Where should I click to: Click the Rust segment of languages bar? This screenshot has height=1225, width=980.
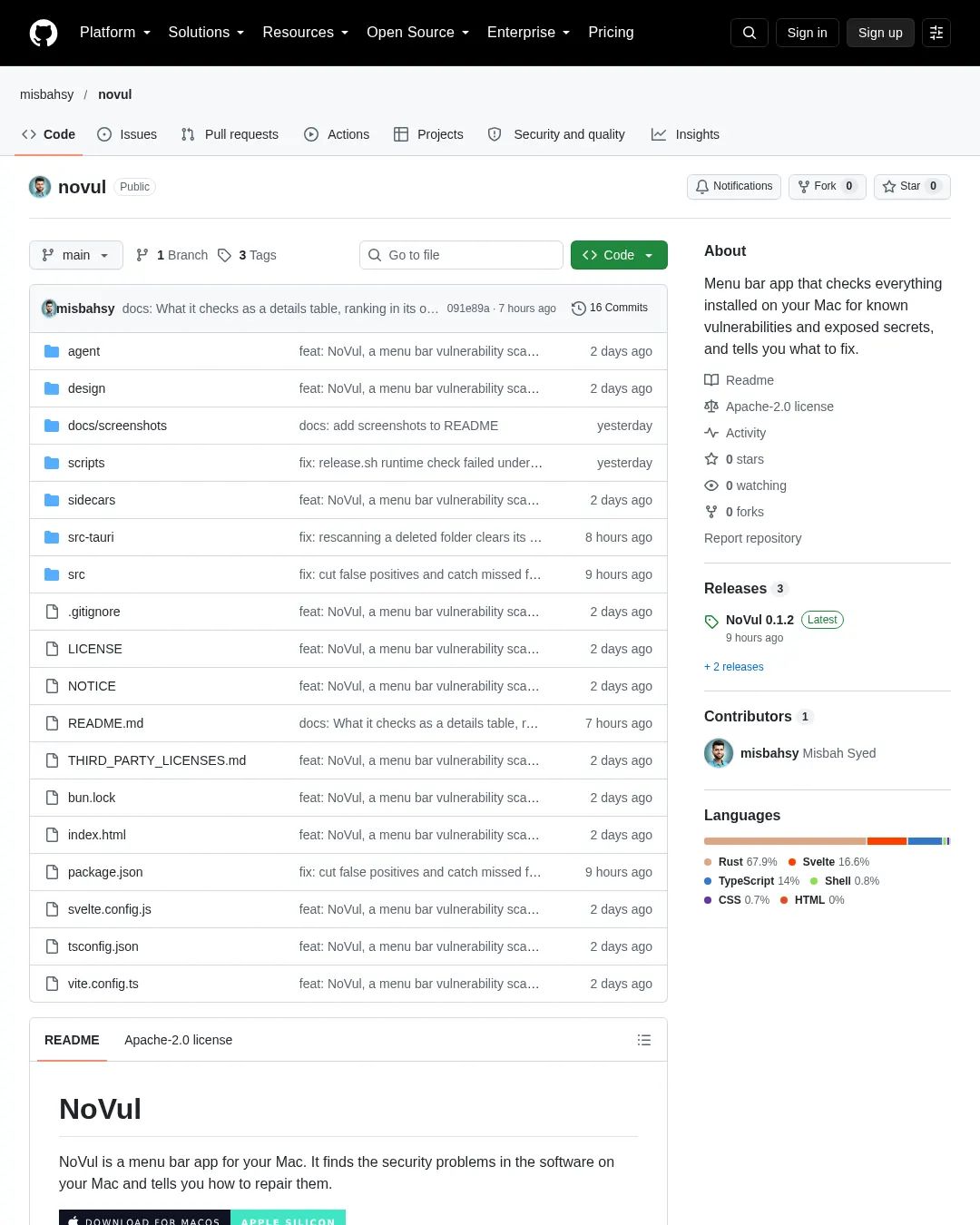click(785, 841)
